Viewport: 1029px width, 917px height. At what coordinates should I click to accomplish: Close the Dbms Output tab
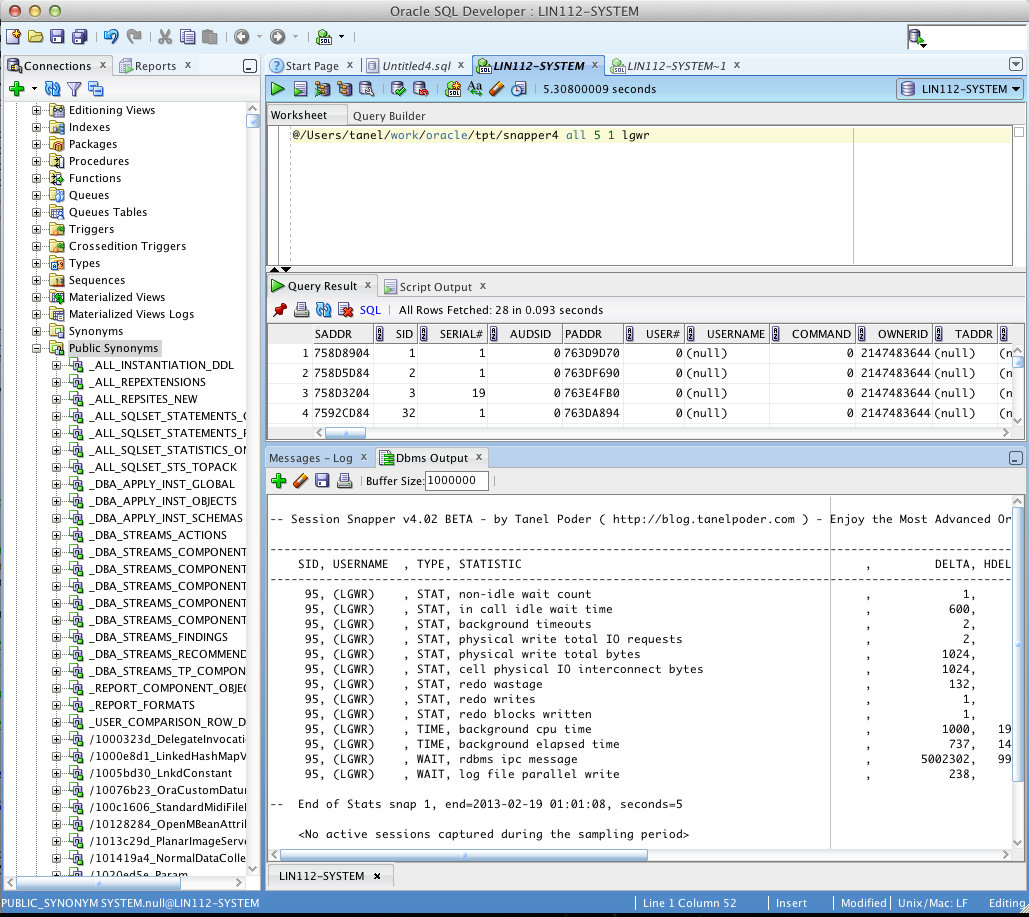tap(479, 457)
